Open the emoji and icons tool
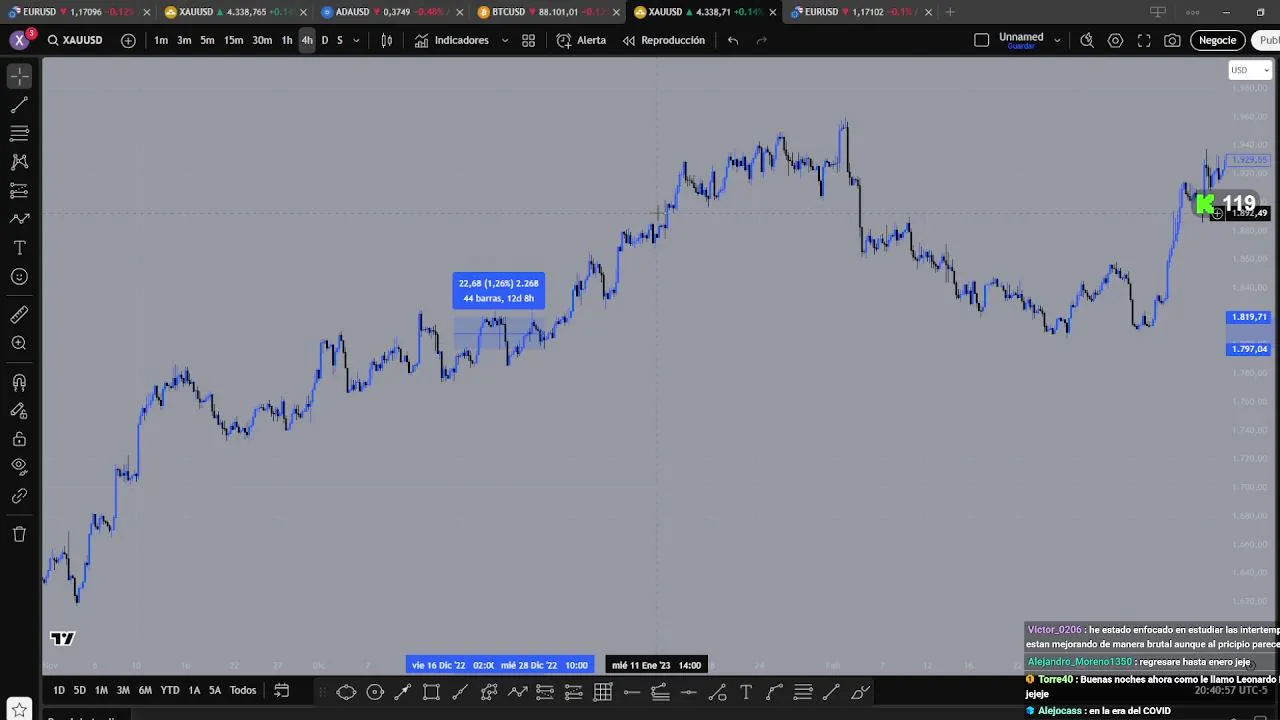This screenshot has width=1280, height=720. point(19,276)
